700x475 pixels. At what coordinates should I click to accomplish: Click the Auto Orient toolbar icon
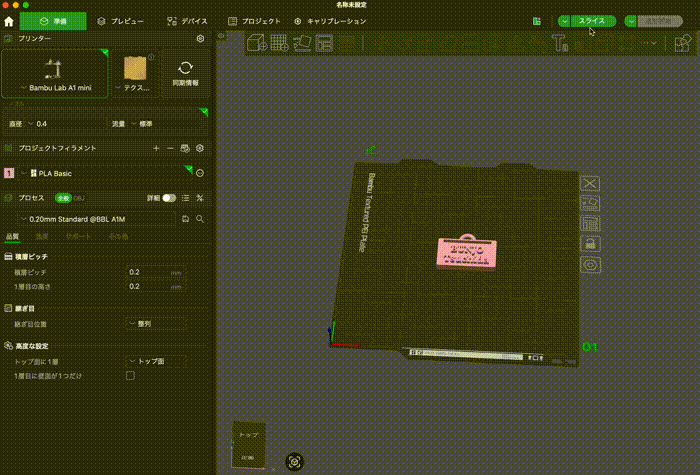(302, 43)
